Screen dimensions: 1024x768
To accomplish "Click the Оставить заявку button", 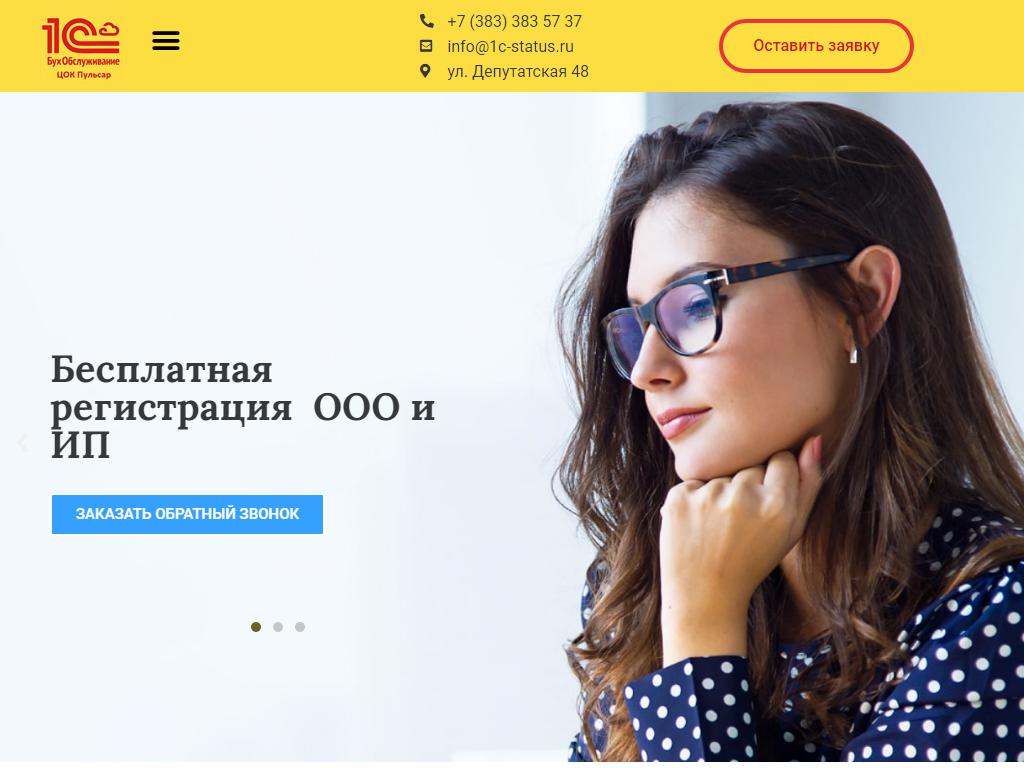I will click(816, 46).
